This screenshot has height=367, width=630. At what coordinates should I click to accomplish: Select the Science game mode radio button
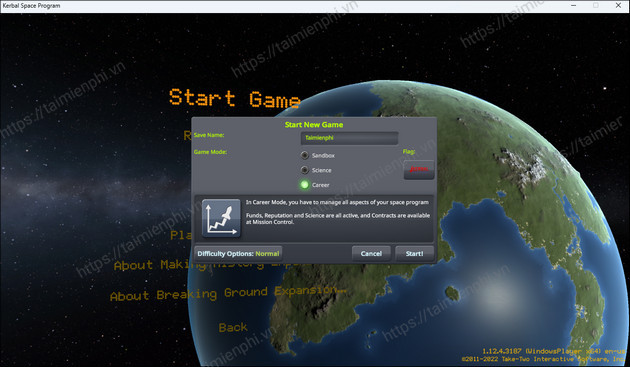(305, 170)
